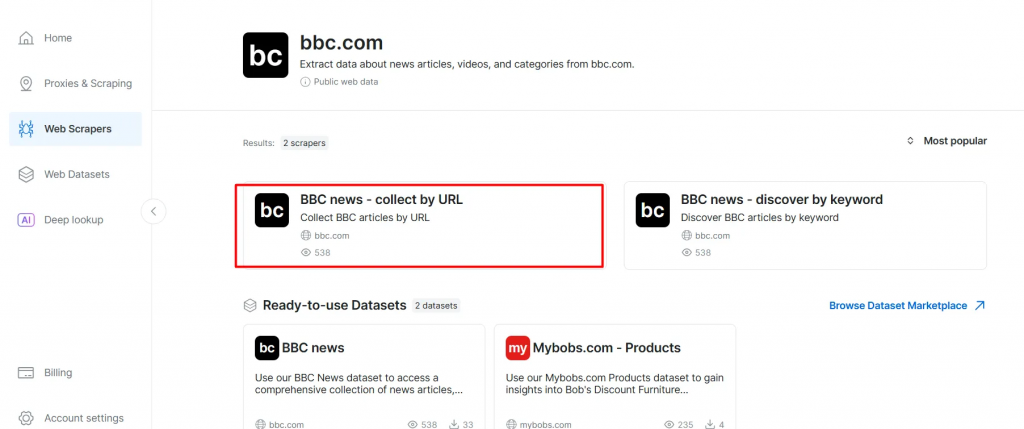Viewport: 1024px width, 429px height.
Task: Click the Home icon in sidebar
Action: (x=26, y=38)
